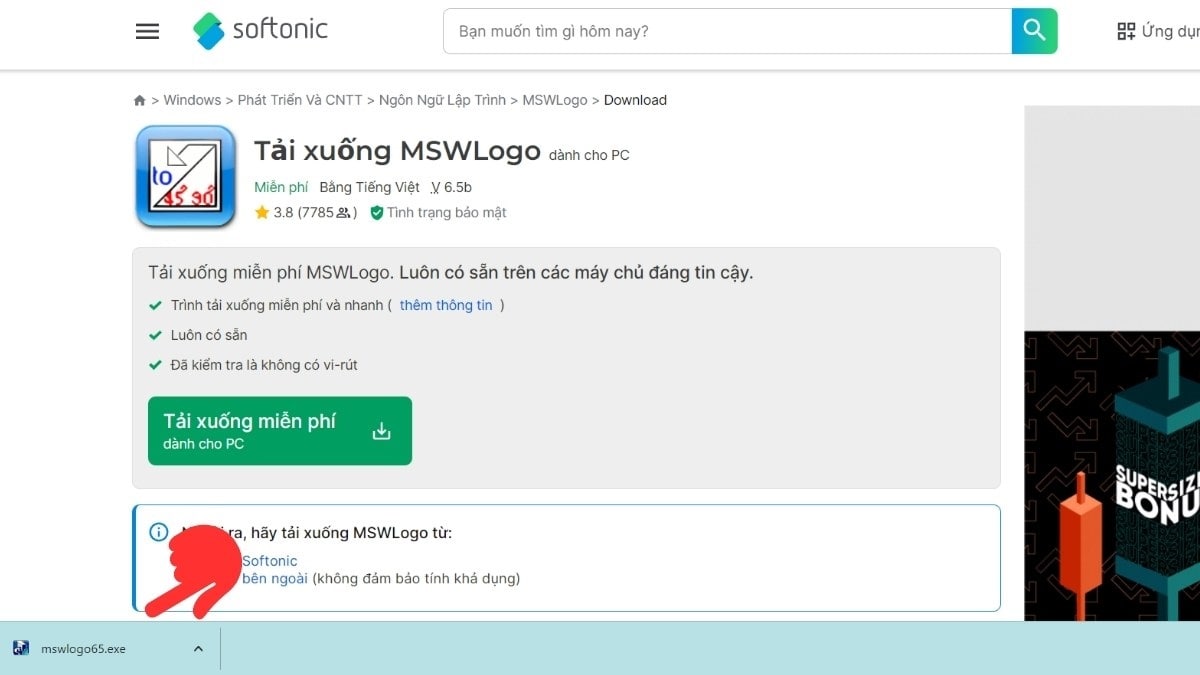Click the home icon in the breadcrumb
The image size is (1200, 675).
[x=139, y=100]
